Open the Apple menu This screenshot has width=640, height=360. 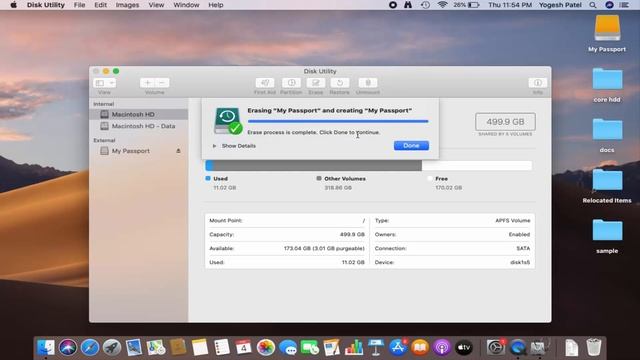(13, 5)
